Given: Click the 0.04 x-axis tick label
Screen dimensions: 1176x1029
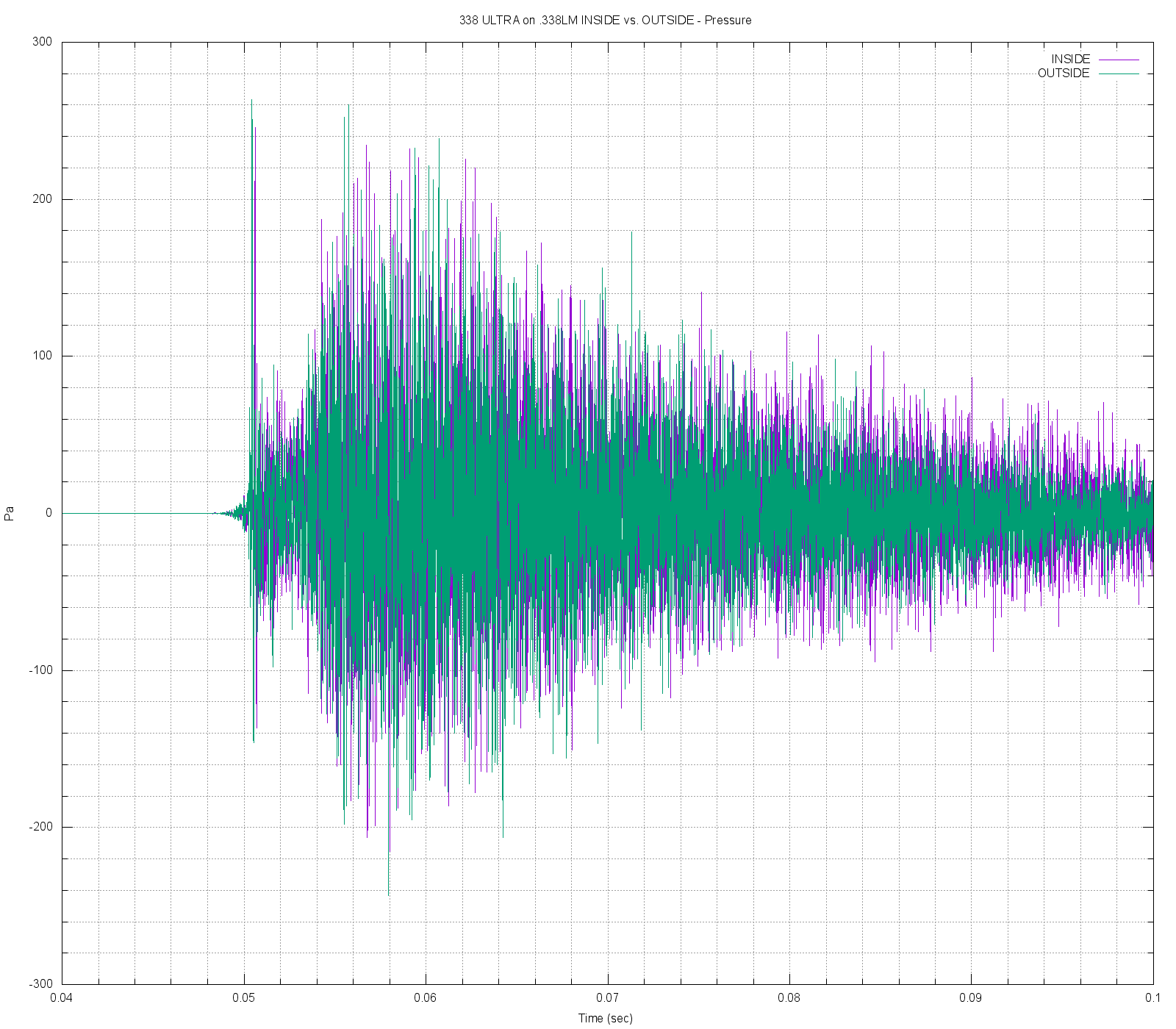Looking at the screenshot, I should click(x=62, y=997).
